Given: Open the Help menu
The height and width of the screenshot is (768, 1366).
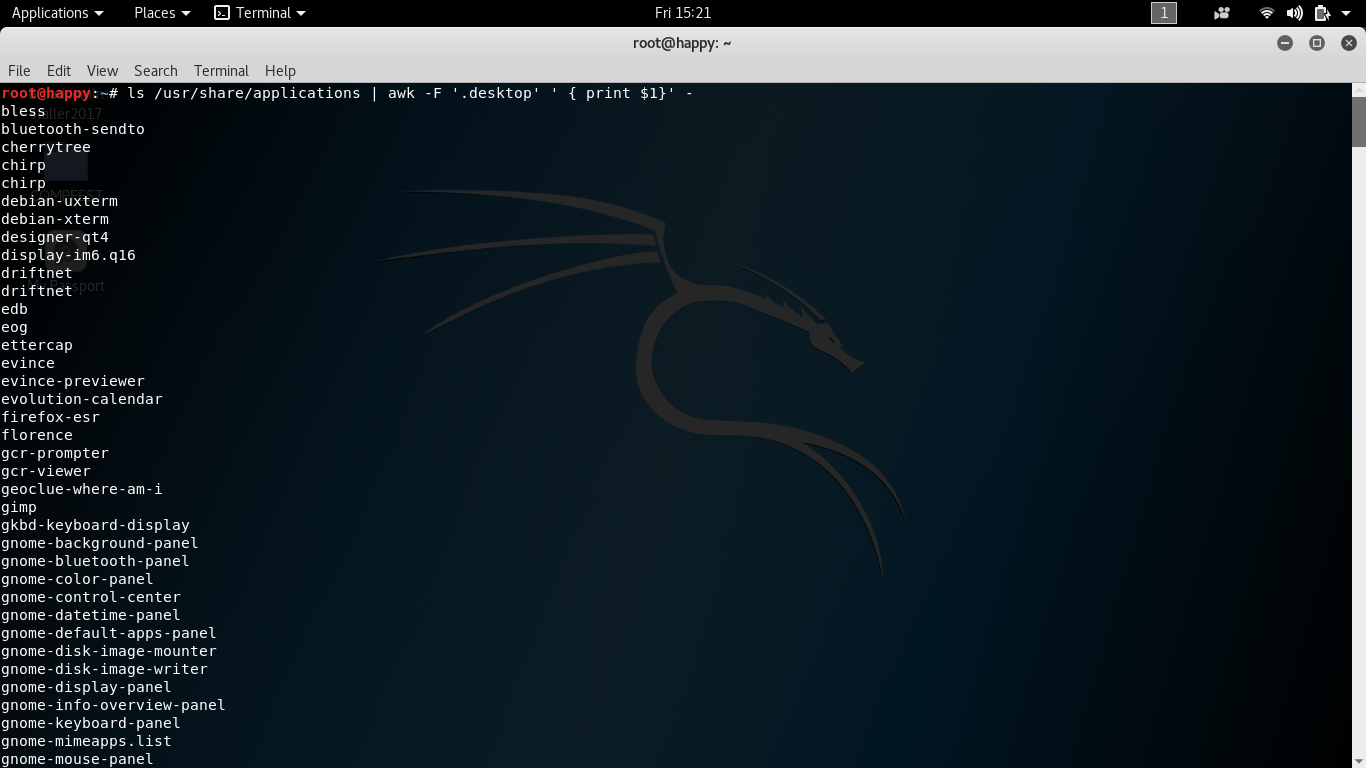Looking at the screenshot, I should [280, 71].
